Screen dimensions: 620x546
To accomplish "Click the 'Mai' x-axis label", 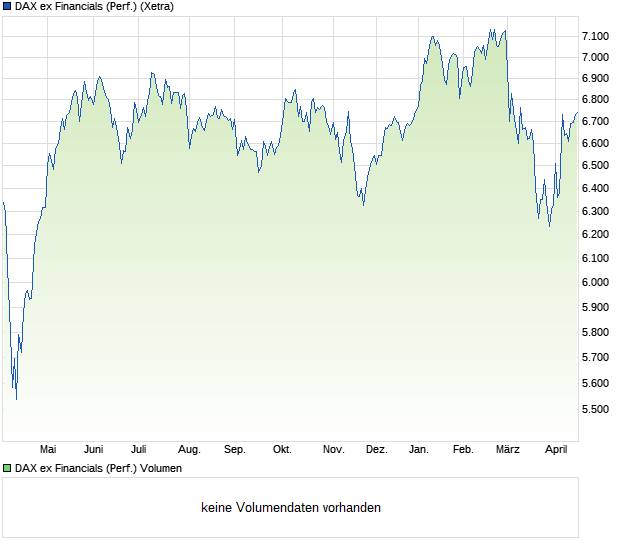I will pyautogui.click(x=48, y=450).
